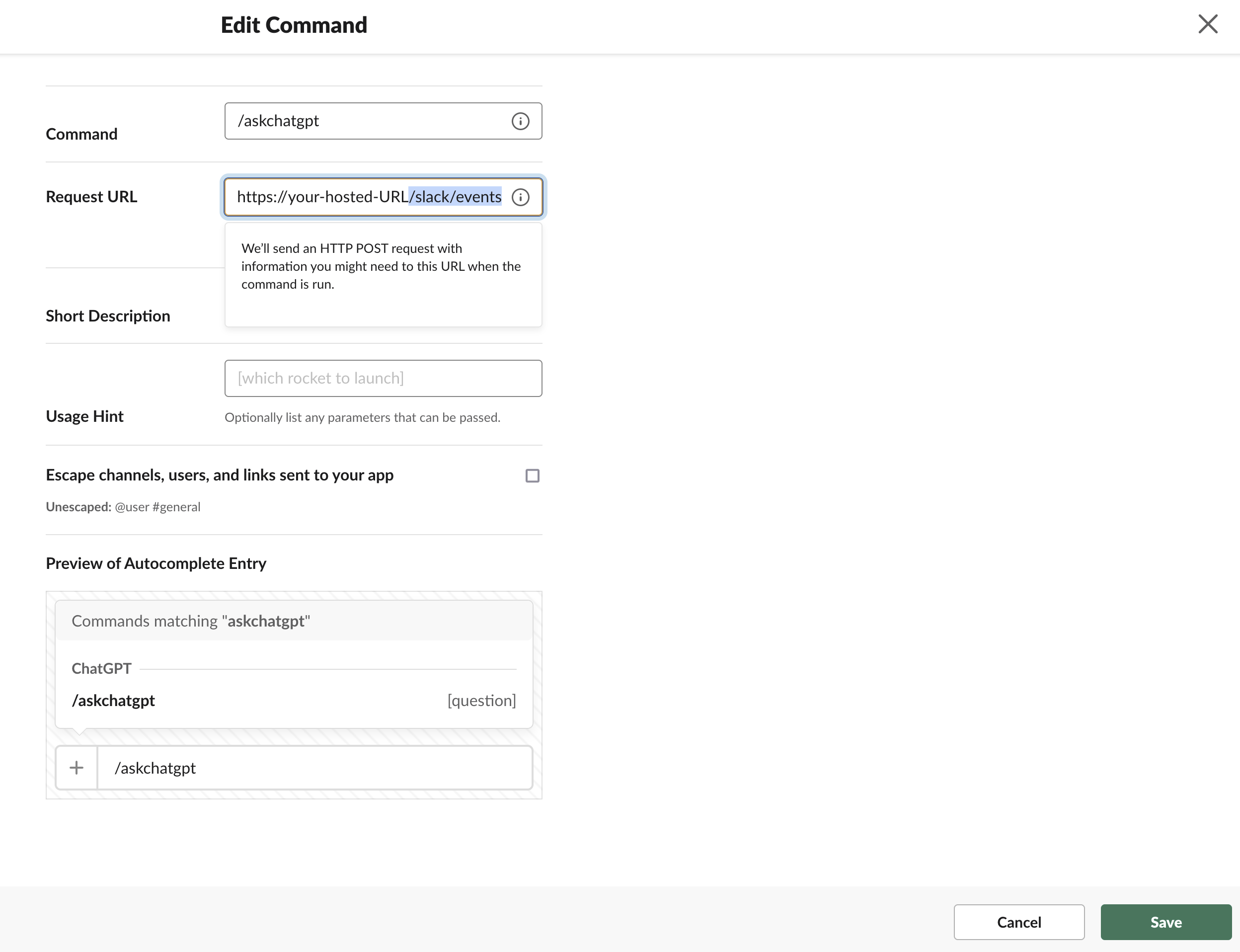The image size is (1240, 952).
Task: Select the /askchatgpt autocomplete entry in preview
Action: point(113,701)
